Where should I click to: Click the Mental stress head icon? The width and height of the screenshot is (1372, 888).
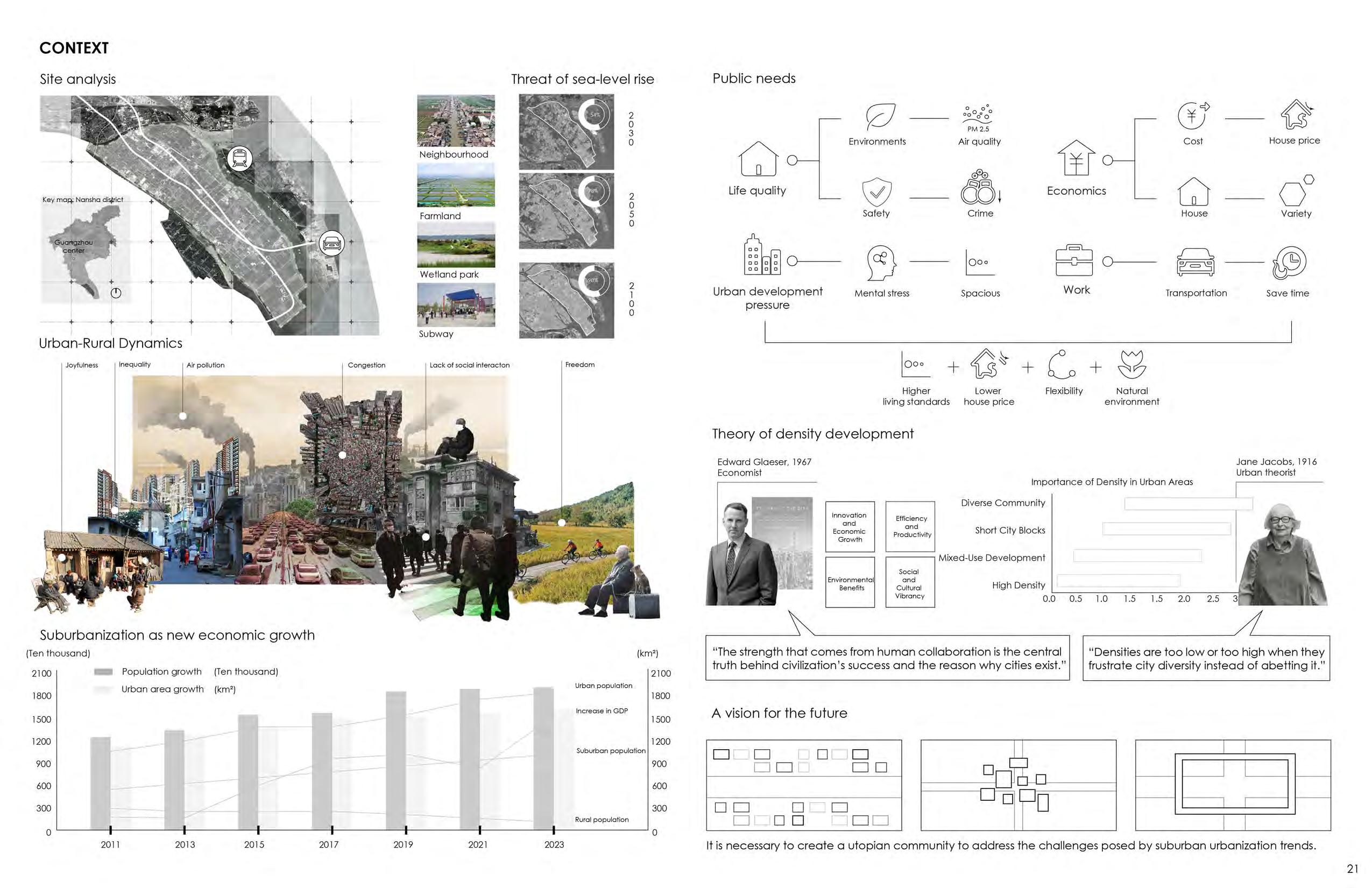pos(881,263)
